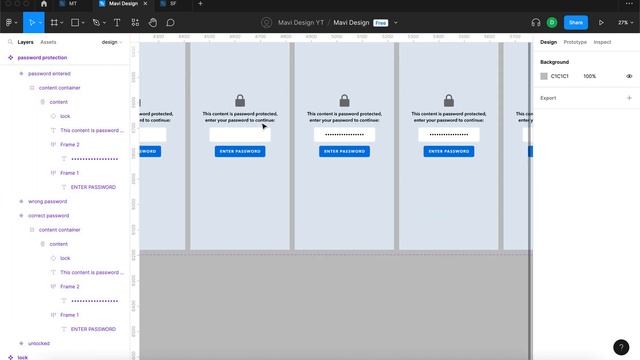This screenshot has height=360, width=640.
Task: Select the Rectangle shape tool
Action: [x=75, y=23]
